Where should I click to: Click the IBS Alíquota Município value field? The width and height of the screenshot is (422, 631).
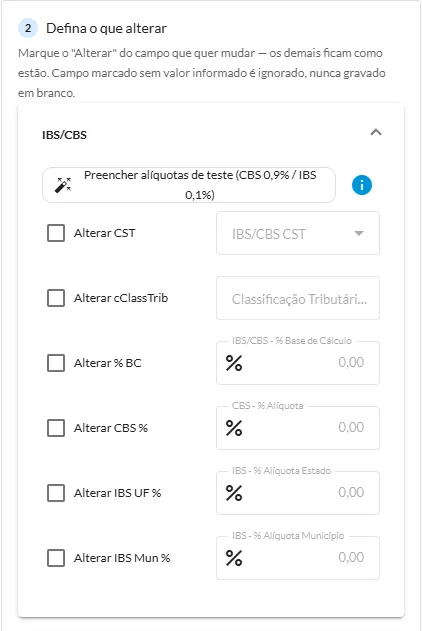[298, 558]
